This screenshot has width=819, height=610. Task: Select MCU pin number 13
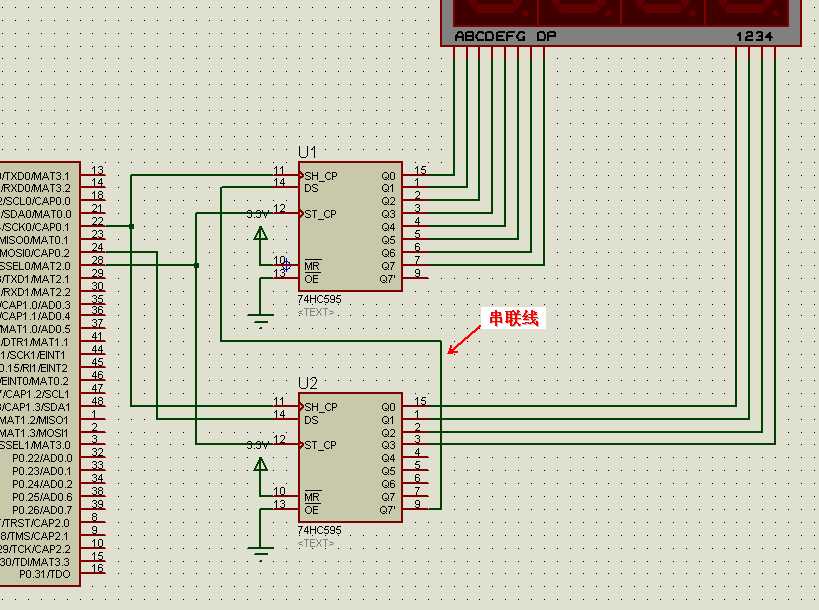(x=98, y=170)
